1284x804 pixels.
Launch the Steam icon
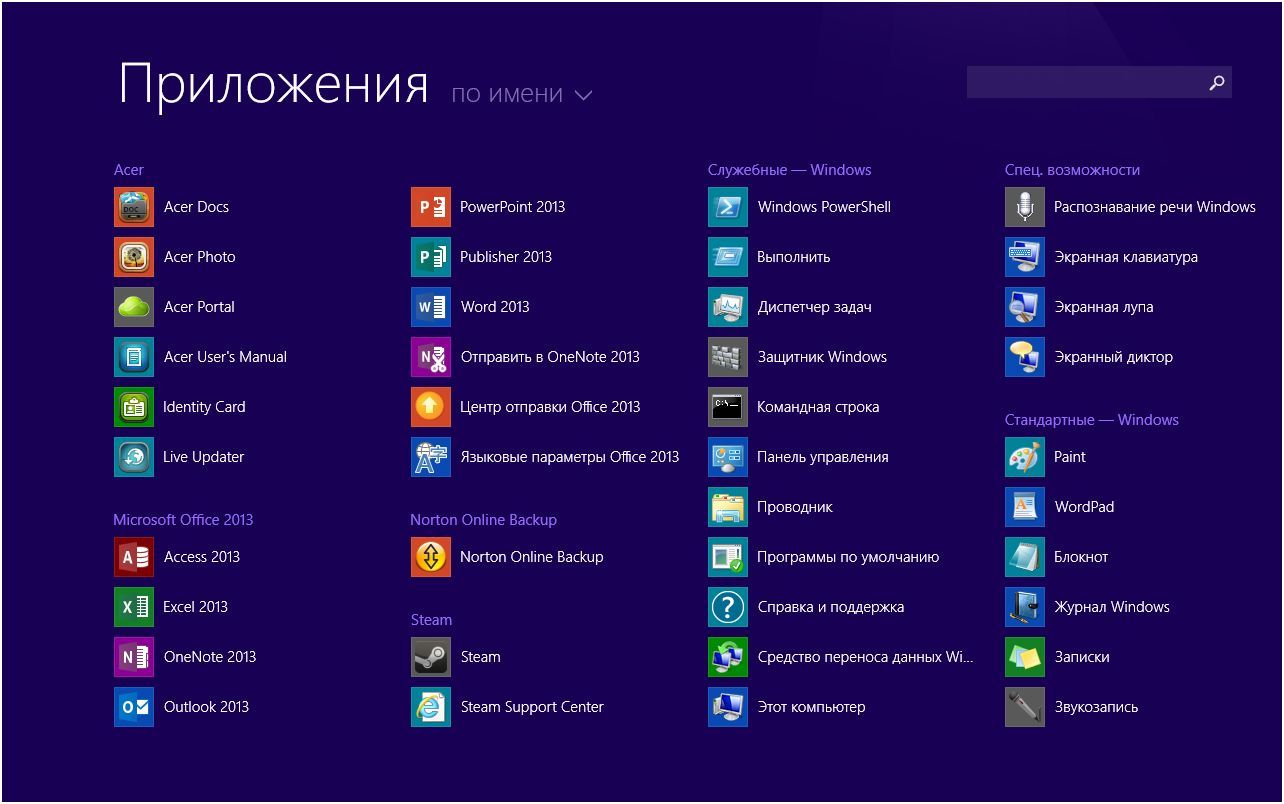(431, 657)
